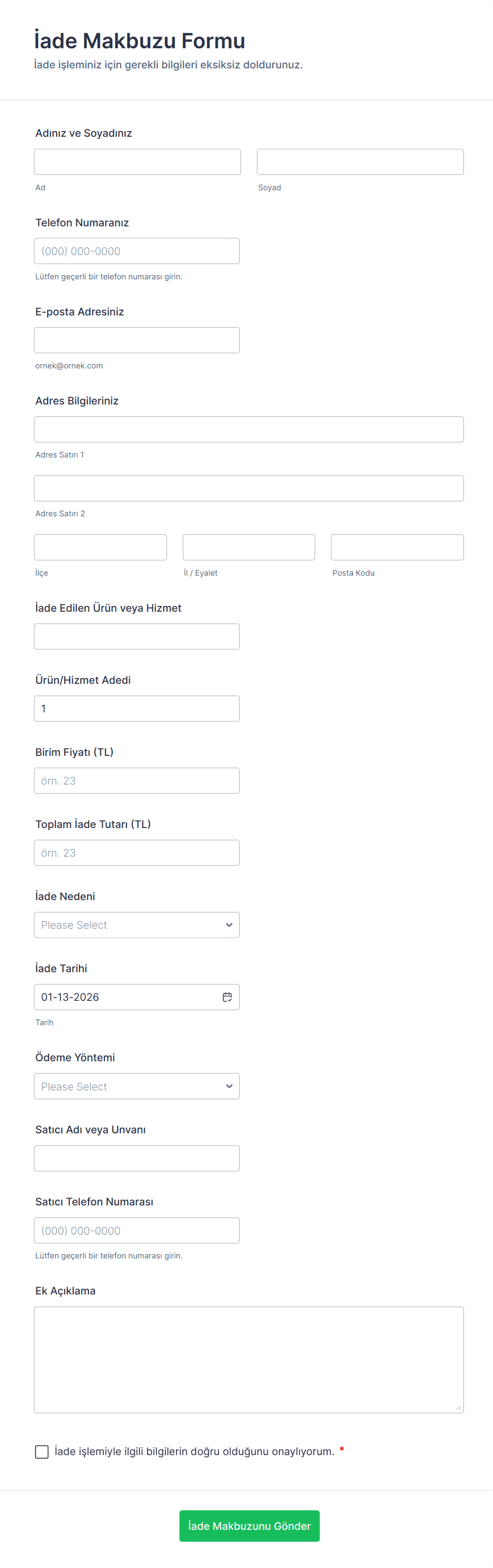Click the Satıcı Adı veya Unvanı field

pos(137,1158)
